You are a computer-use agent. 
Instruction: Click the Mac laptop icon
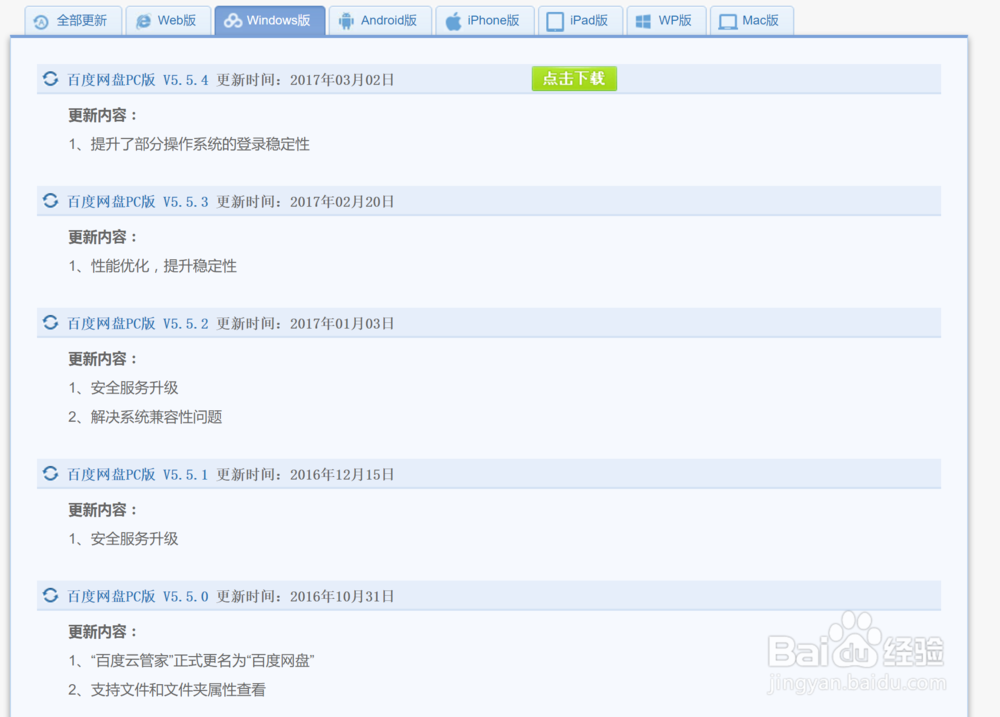pos(728,22)
